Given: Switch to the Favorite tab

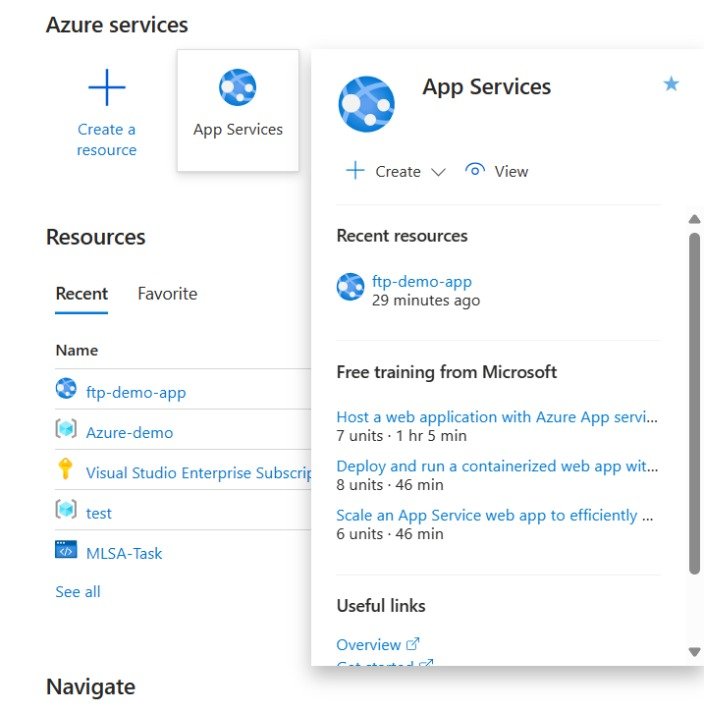Looking at the screenshot, I should coord(167,294).
